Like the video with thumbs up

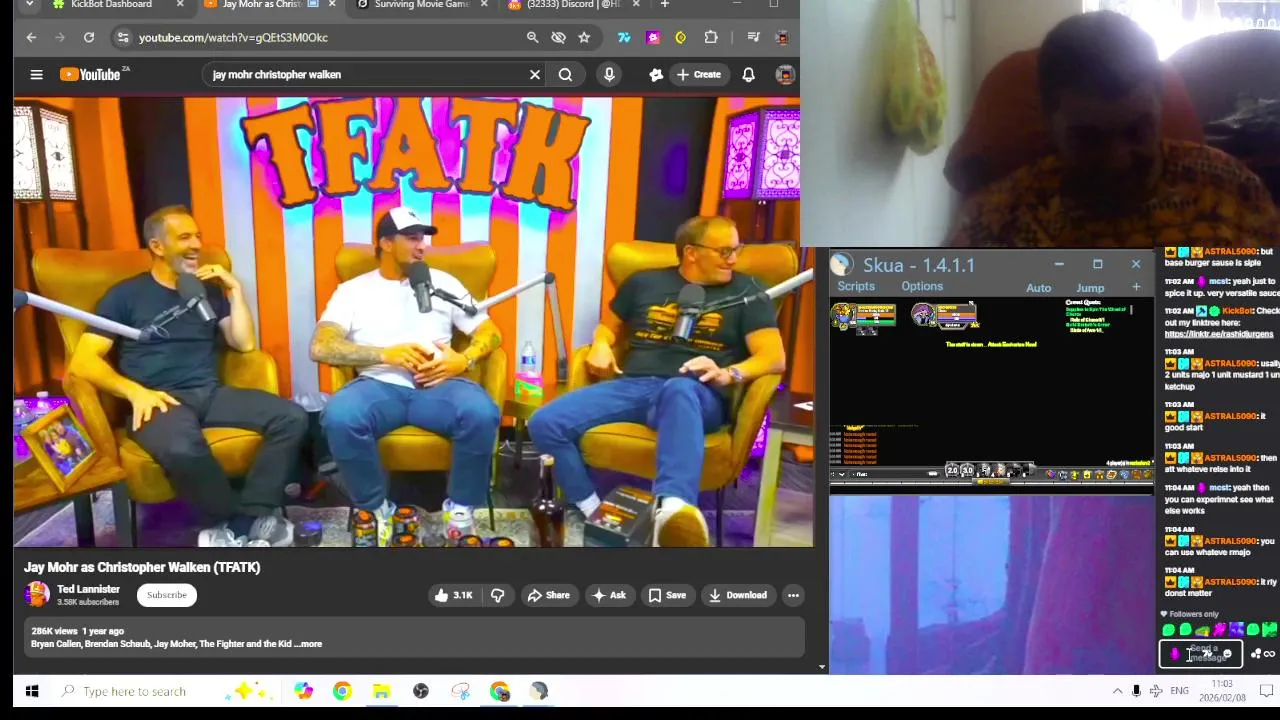tap(453, 595)
